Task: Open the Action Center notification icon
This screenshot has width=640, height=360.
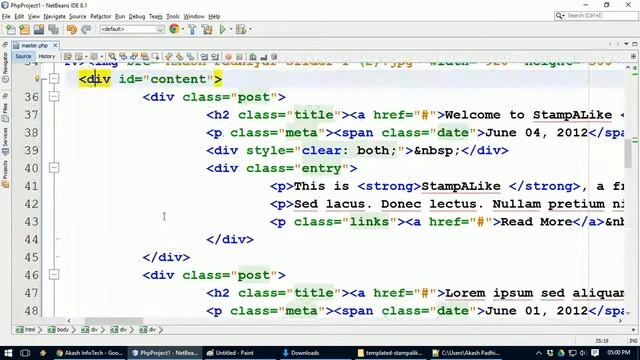Action: (595, 353)
